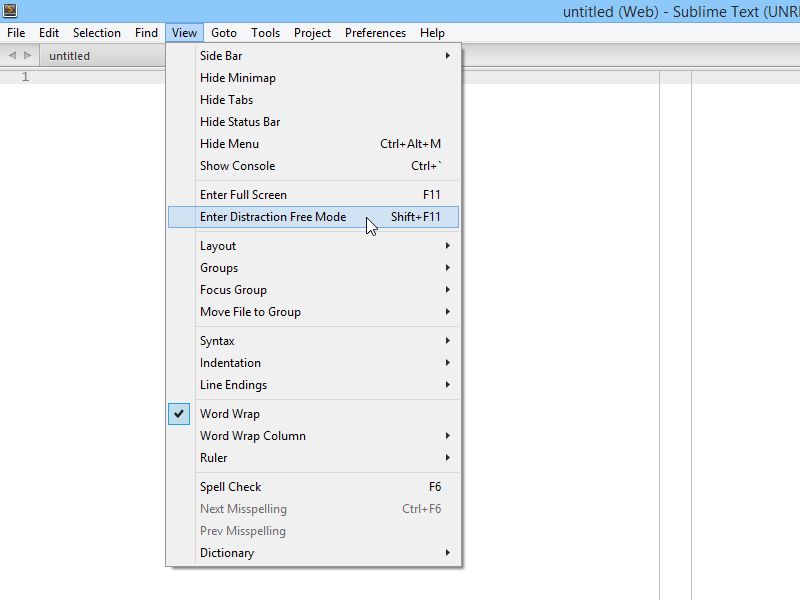
Task: Expand the Syntax submenu
Action: click(x=313, y=341)
